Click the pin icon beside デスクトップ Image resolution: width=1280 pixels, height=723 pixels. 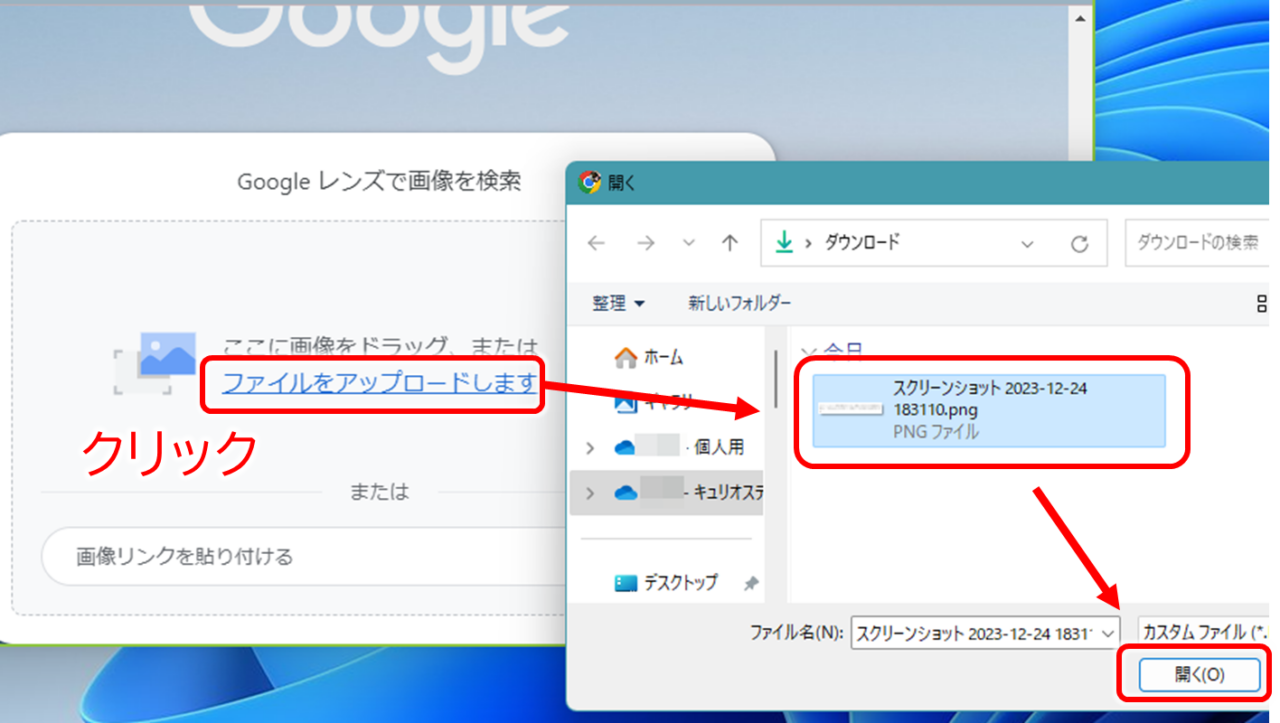pyautogui.click(x=751, y=583)
